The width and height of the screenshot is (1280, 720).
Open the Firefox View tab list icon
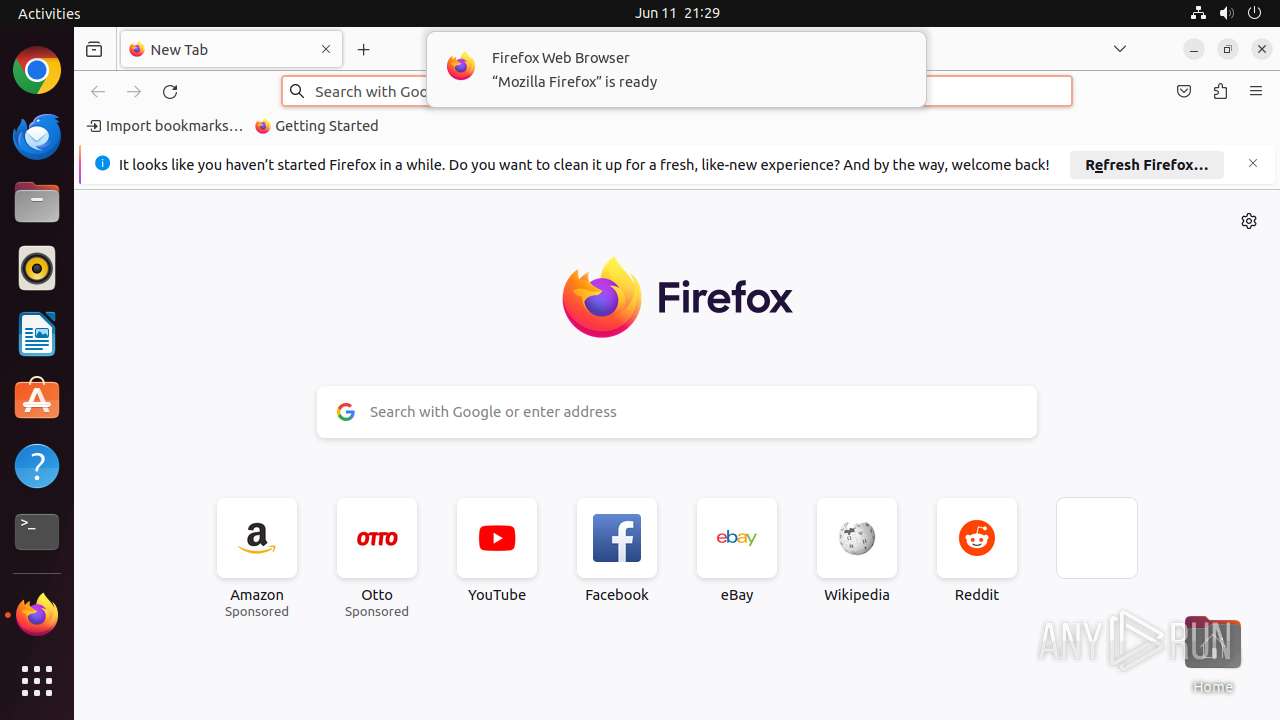tap(94, 49)
